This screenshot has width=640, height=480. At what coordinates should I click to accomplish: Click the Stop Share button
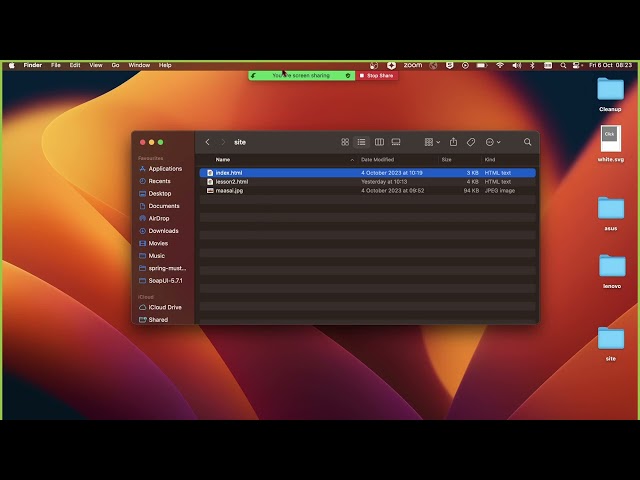(376, 76)
